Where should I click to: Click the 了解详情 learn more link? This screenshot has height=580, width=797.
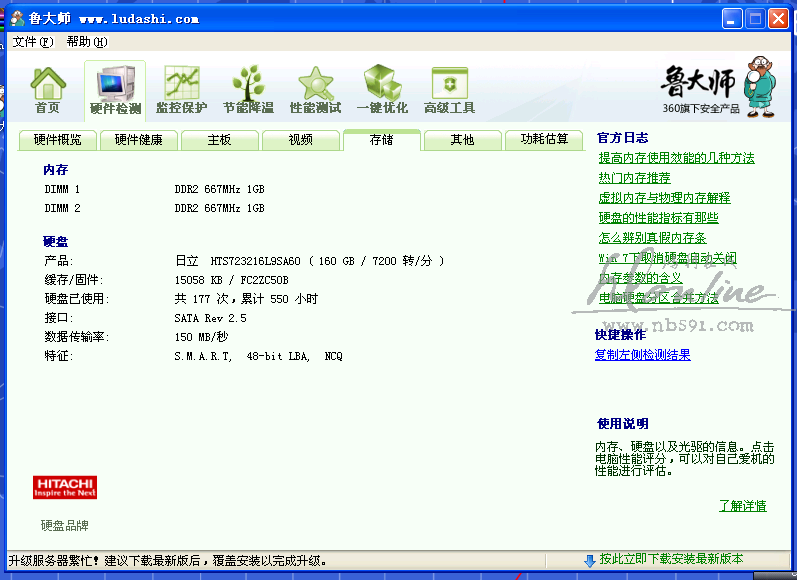click(x=743, y=506)
